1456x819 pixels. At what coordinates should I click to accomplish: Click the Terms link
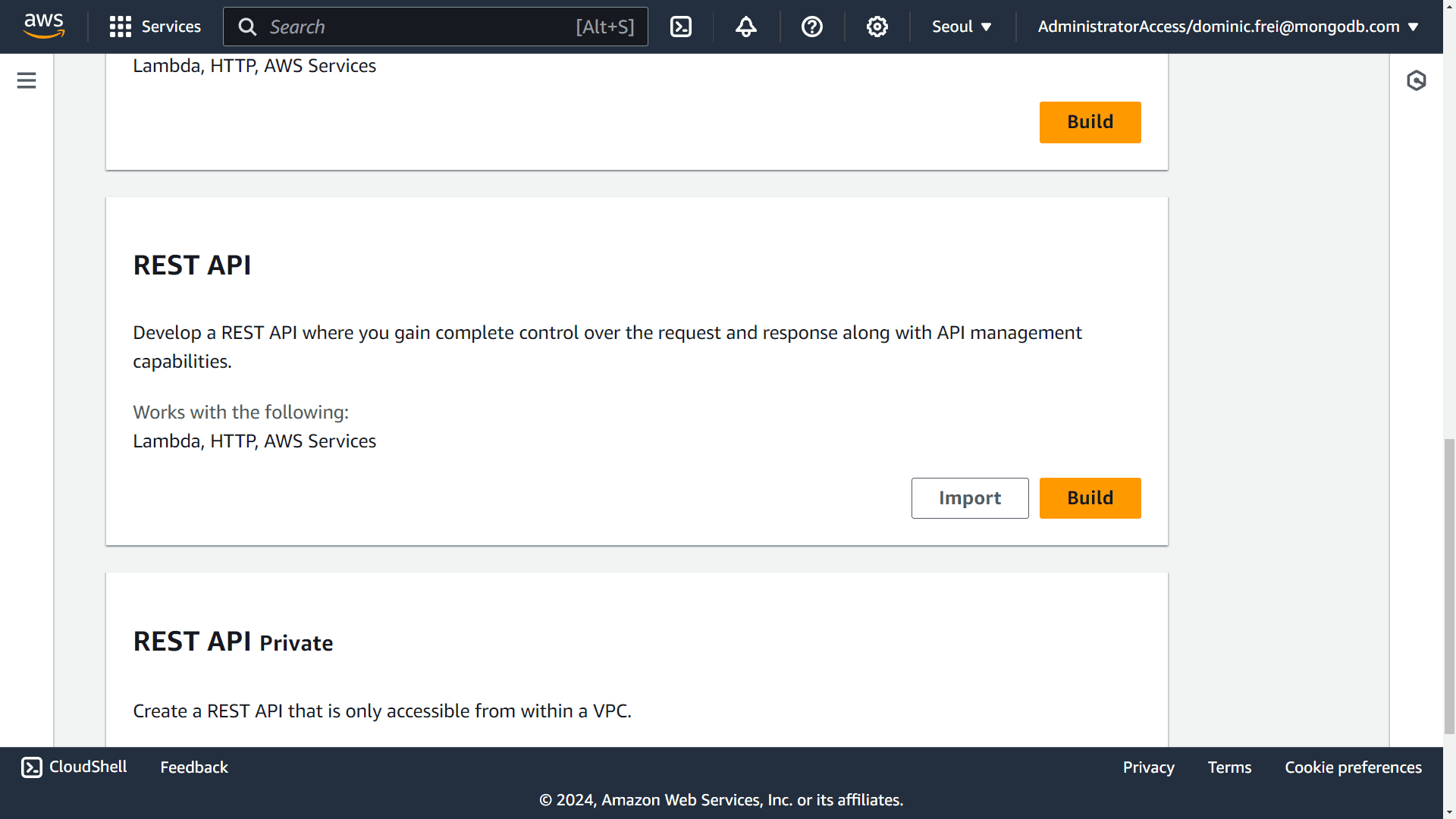point(1229,766)
